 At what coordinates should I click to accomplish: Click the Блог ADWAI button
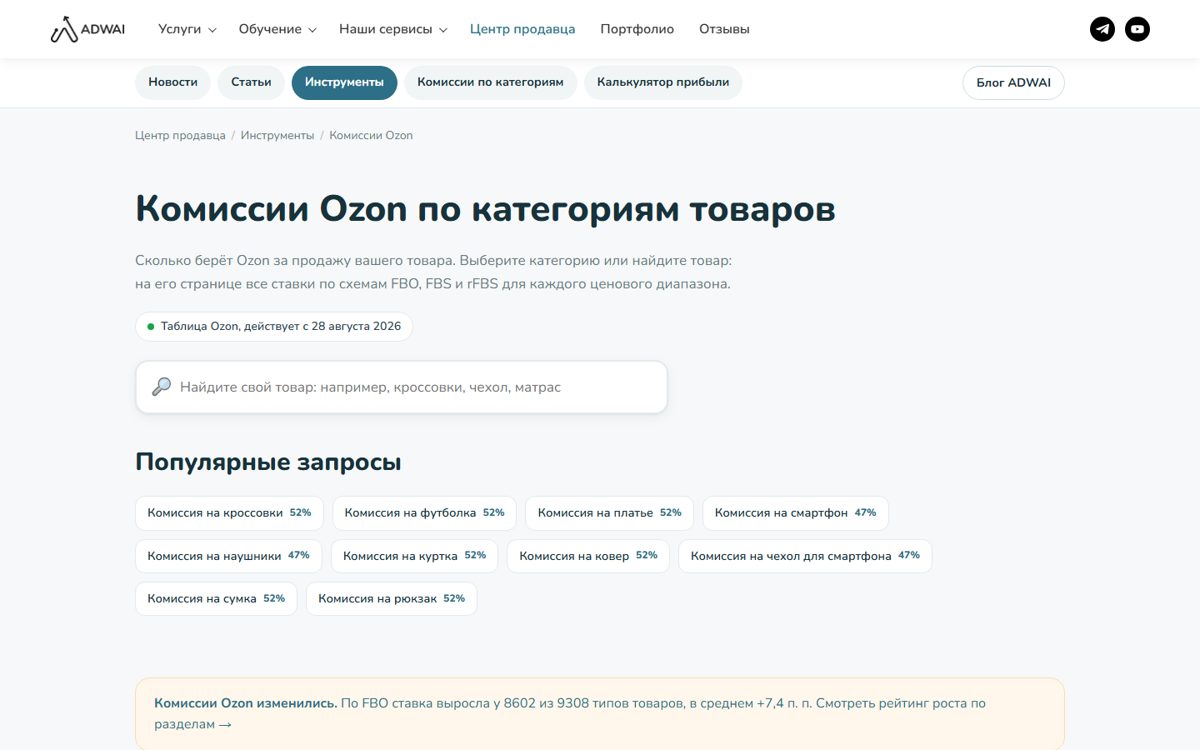tap(1013, 83)
